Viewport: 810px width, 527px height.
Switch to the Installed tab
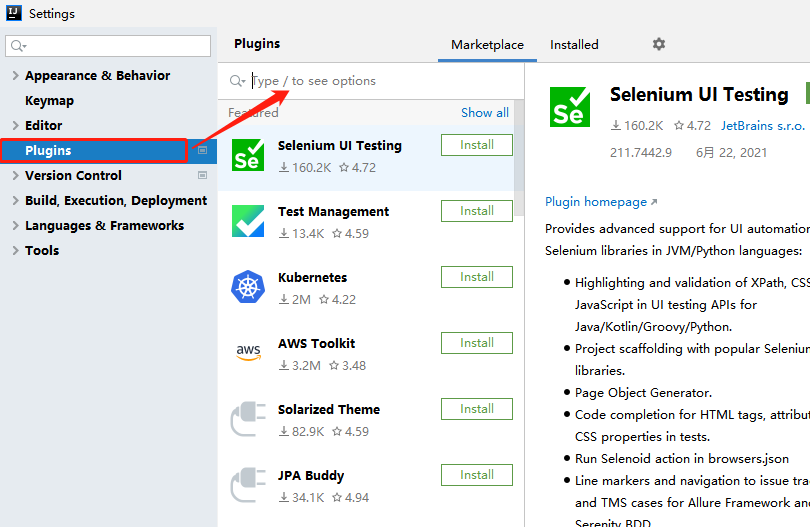[x=574, y=45]
